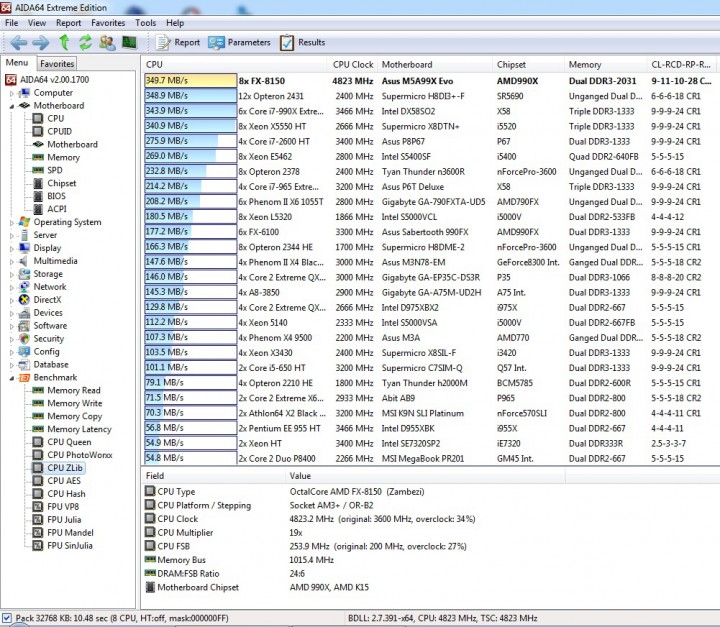Viewport: 720px width, 627px height.
Task: Expand the Network tree node
Action: [11, 287]
